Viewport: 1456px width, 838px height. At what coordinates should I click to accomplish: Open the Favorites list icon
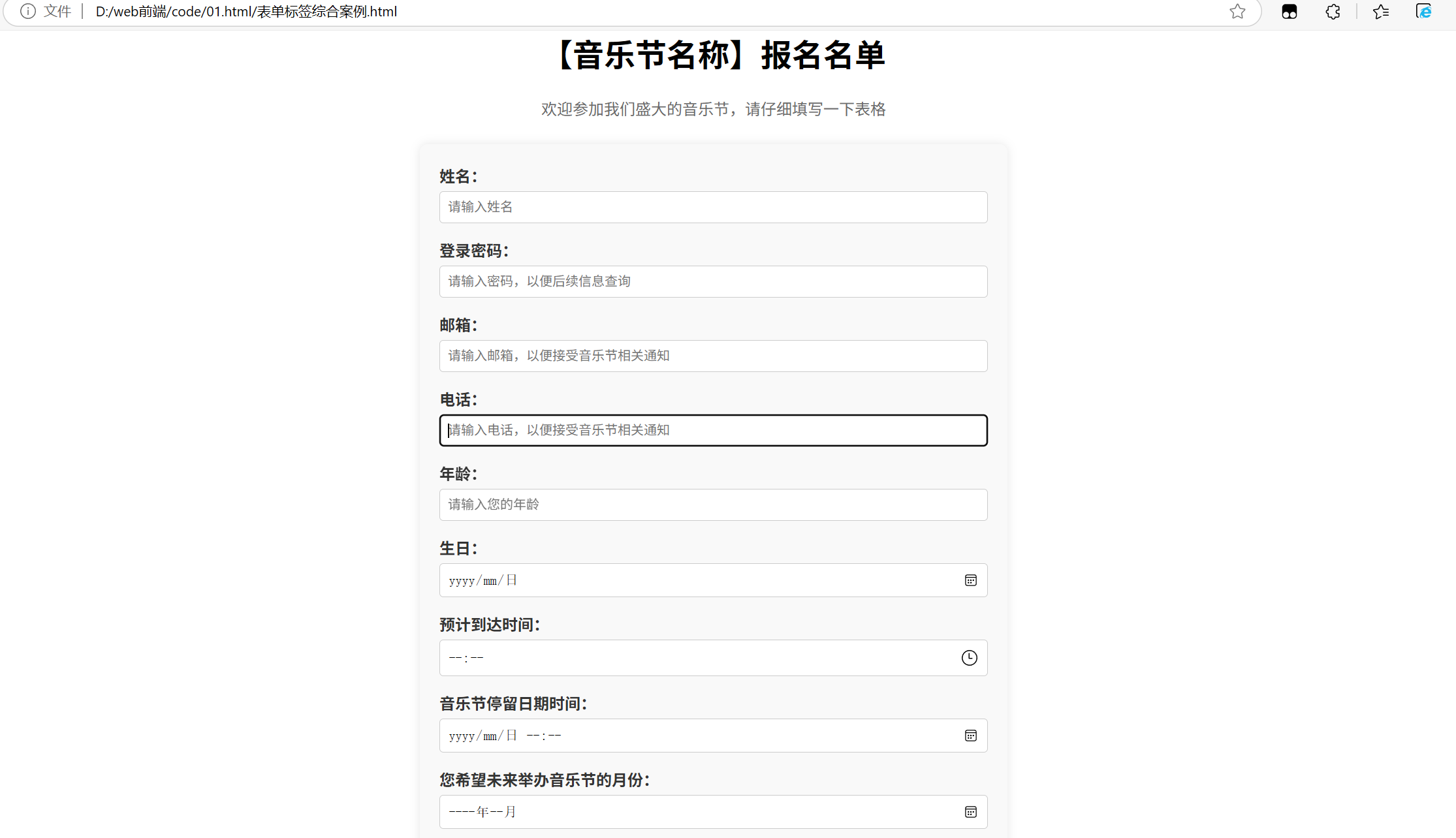pos(1380,11)
